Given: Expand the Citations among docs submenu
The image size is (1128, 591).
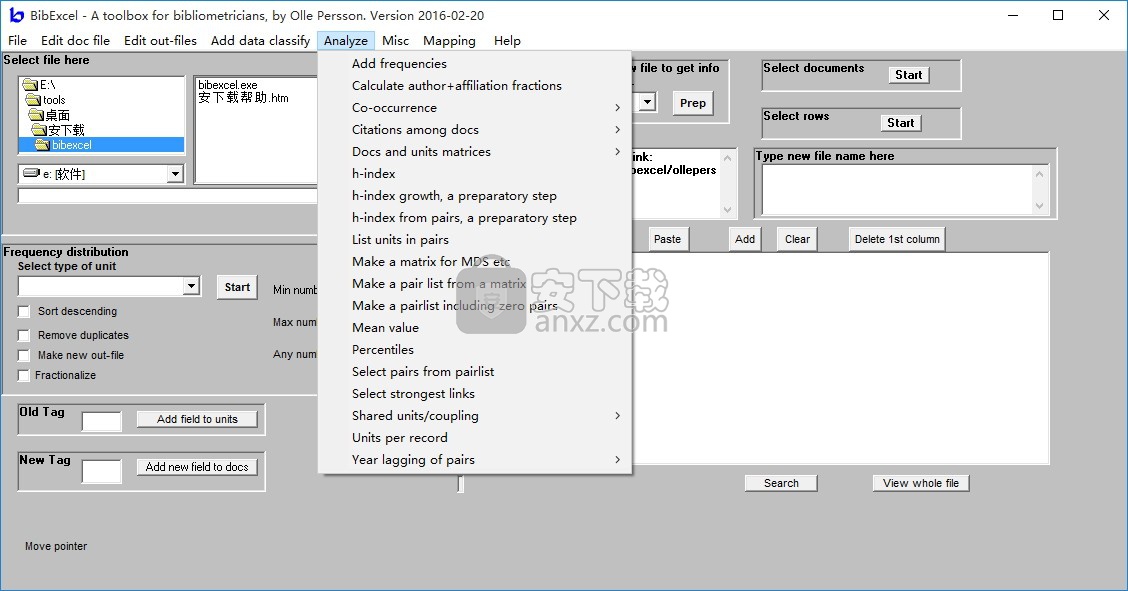Looking at the screenshot, I should (x=475, y=129).
